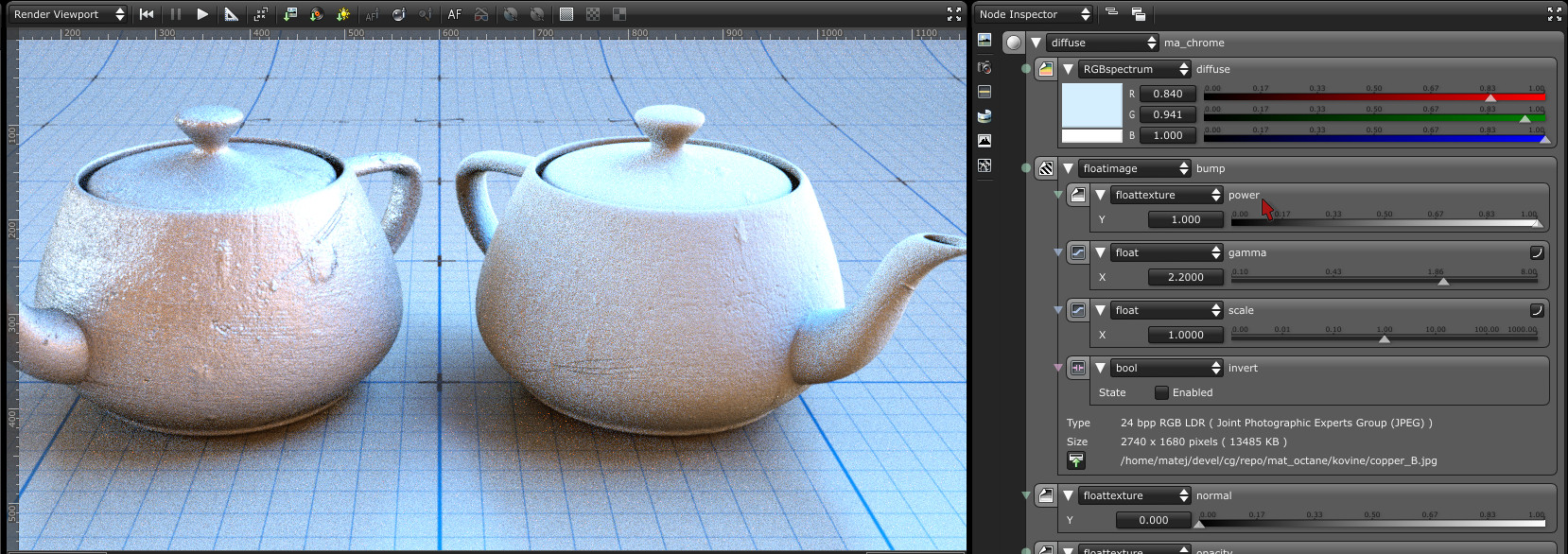The height and width of the screenshot is (554, 1568).
Task: Collapse the gamma float section
Action: (1100, 252)
